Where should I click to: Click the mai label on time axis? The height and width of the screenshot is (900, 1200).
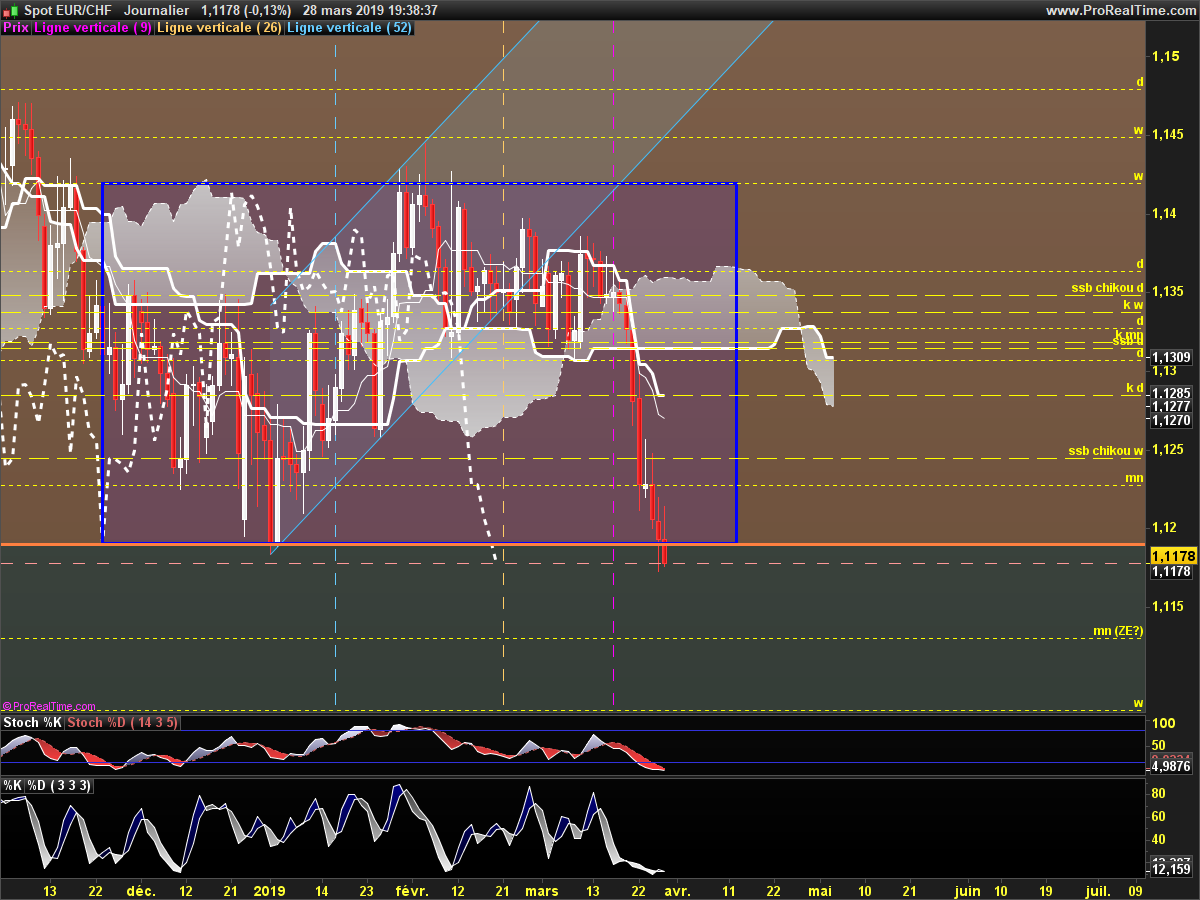[819, 889]
